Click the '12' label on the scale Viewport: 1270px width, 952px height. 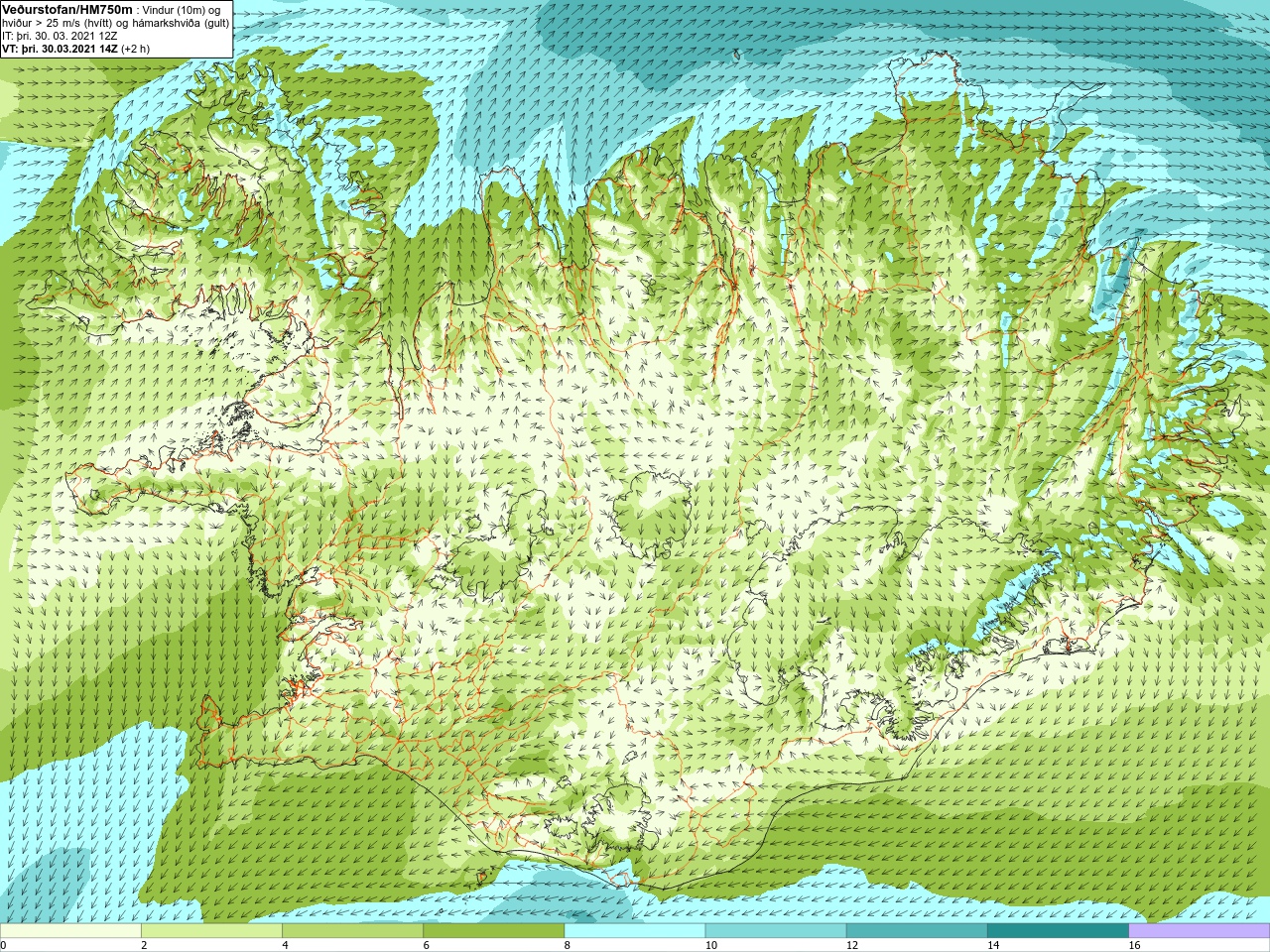click(851, 945)
